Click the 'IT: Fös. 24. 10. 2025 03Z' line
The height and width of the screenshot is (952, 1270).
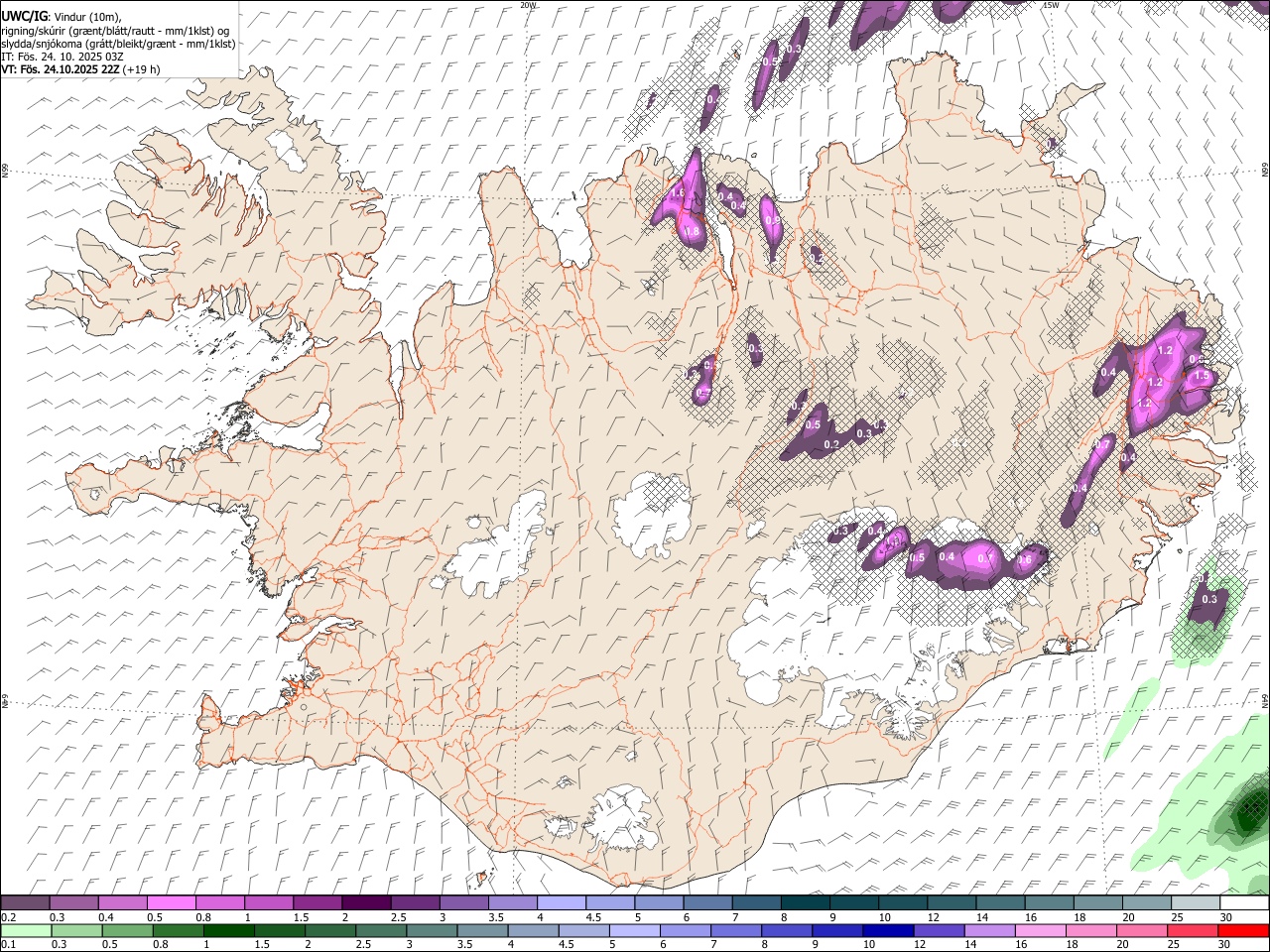point(63,57)
